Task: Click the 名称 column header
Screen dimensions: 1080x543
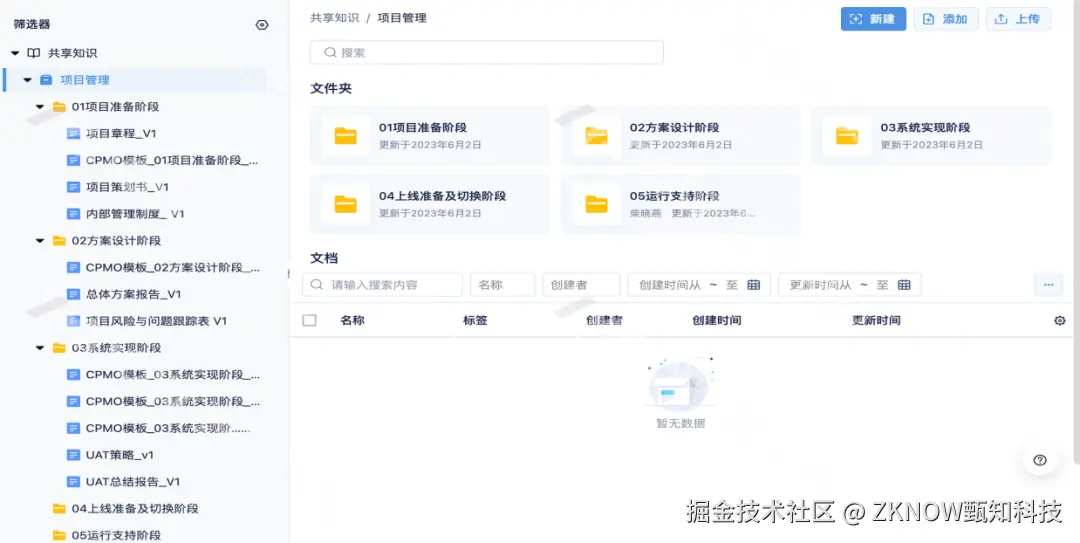Action: (x=352, y=320)
